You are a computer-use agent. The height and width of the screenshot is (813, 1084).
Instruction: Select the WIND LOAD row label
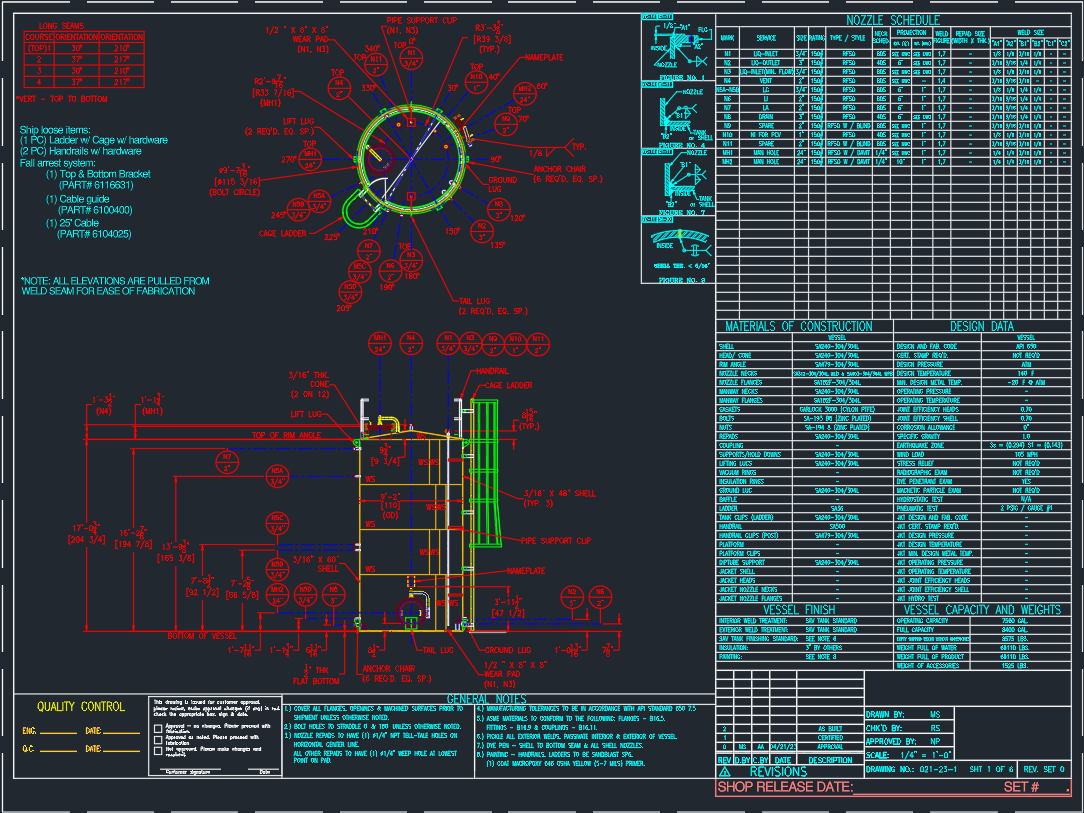coord(910,455)
